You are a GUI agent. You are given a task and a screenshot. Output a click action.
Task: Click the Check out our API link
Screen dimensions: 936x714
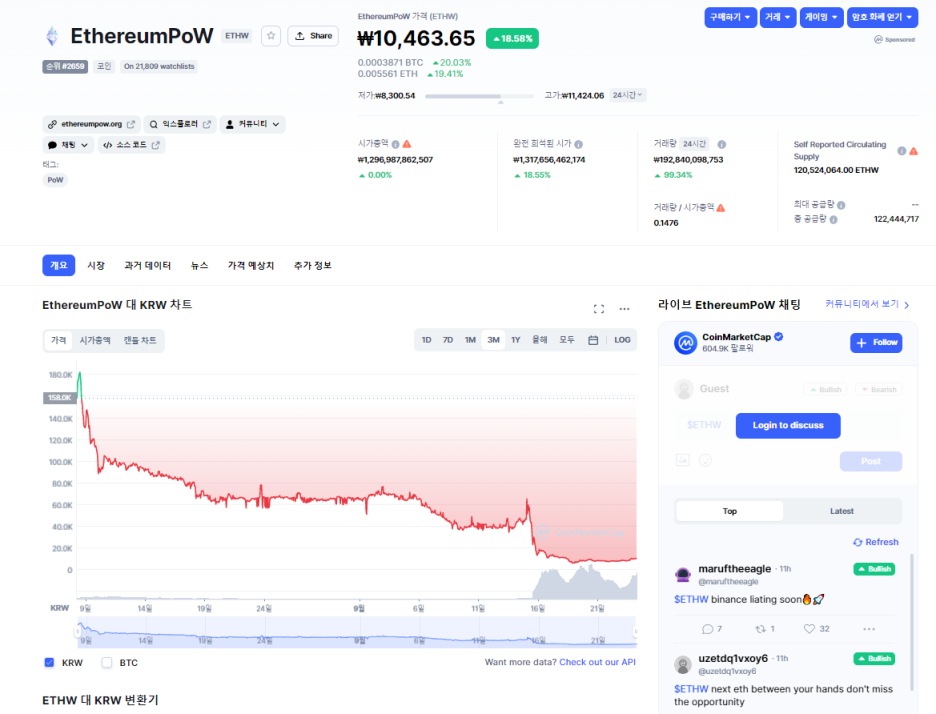[x=597, y=662]
